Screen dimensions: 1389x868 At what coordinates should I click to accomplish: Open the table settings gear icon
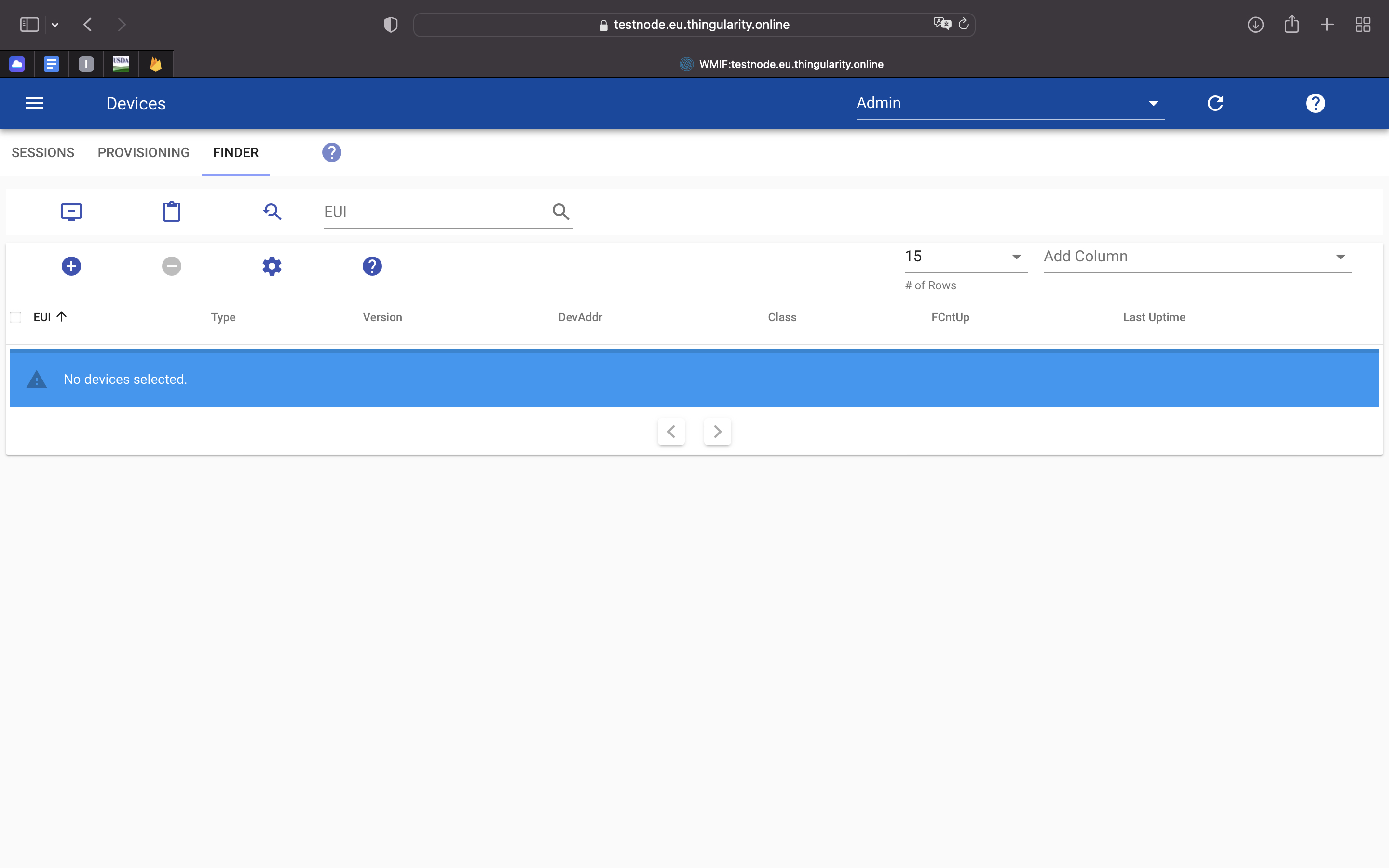click(x=272, y=266)
